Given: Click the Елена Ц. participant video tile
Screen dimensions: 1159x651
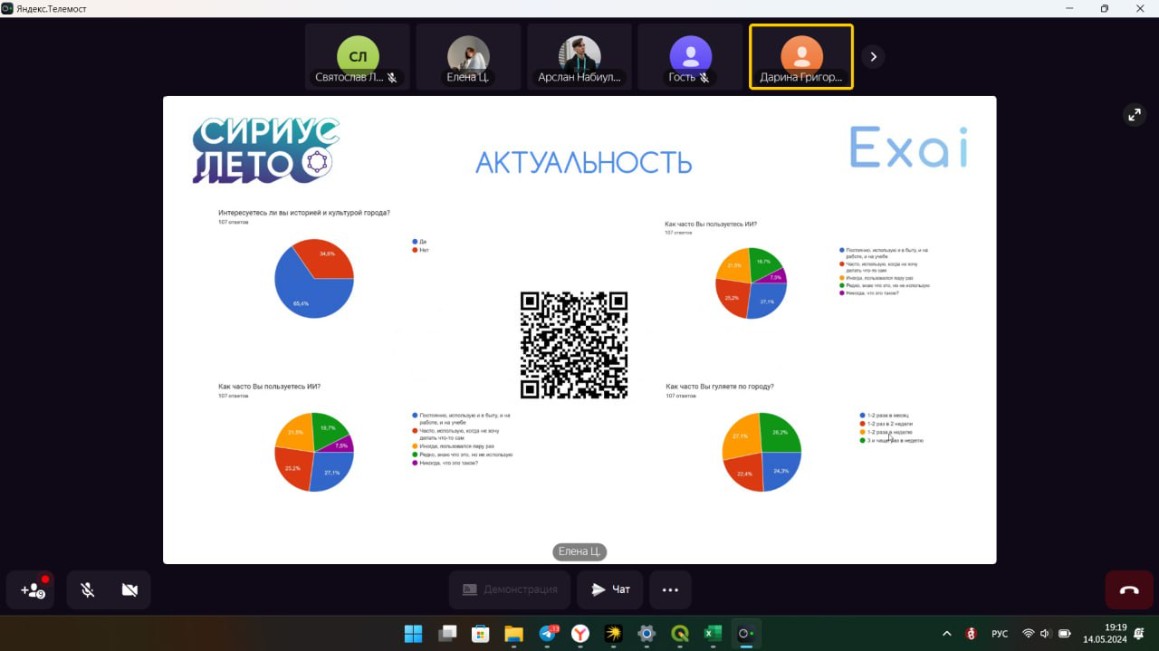Looking at the screenshot, I should [468, 57].
